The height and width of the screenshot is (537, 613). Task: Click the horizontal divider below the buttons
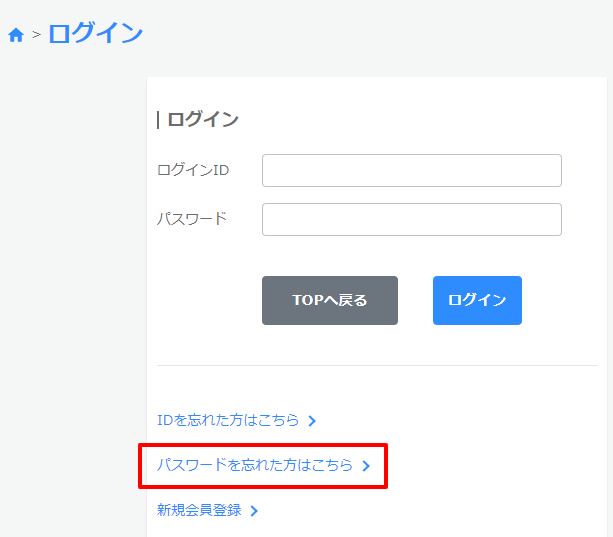coord(377,366)
